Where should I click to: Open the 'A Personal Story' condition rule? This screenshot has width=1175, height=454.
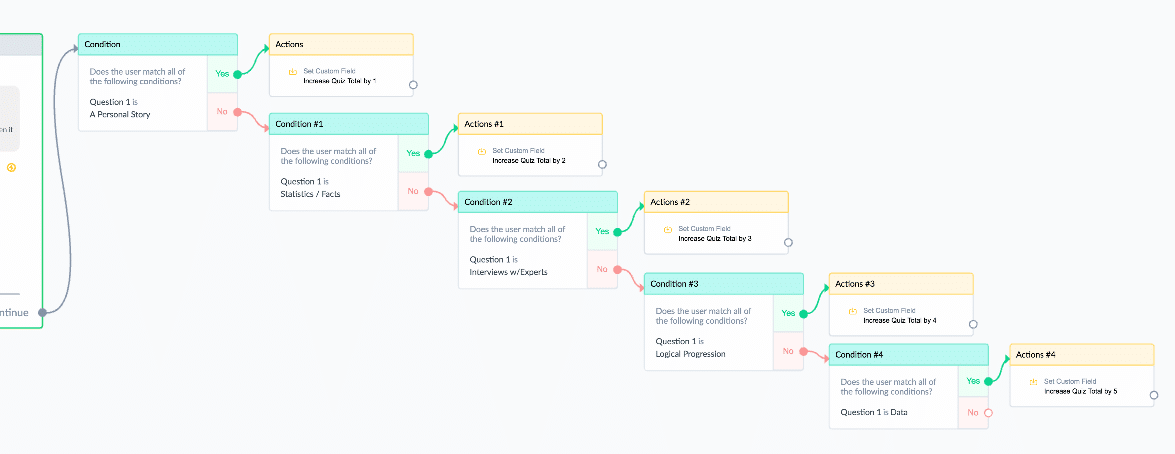pos(120,109)
